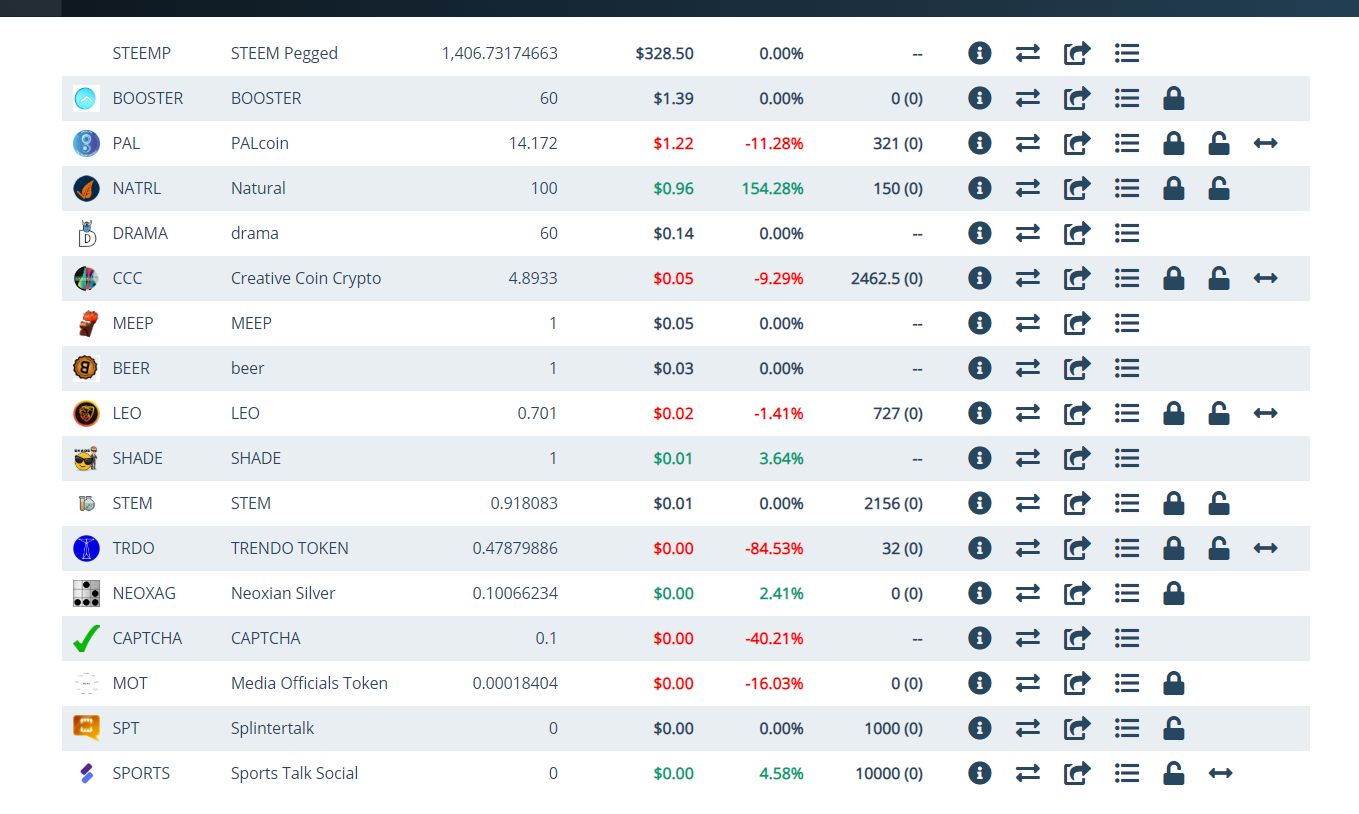Click the TRDO blue circle logo

(86, 548)
